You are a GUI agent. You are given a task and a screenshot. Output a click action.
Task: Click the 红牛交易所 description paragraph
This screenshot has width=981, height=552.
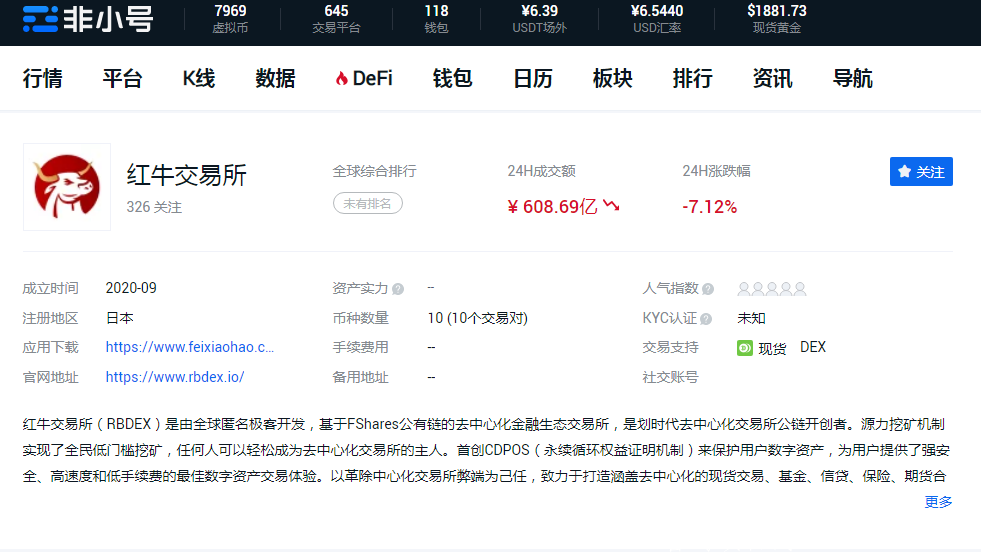point(487,450)
